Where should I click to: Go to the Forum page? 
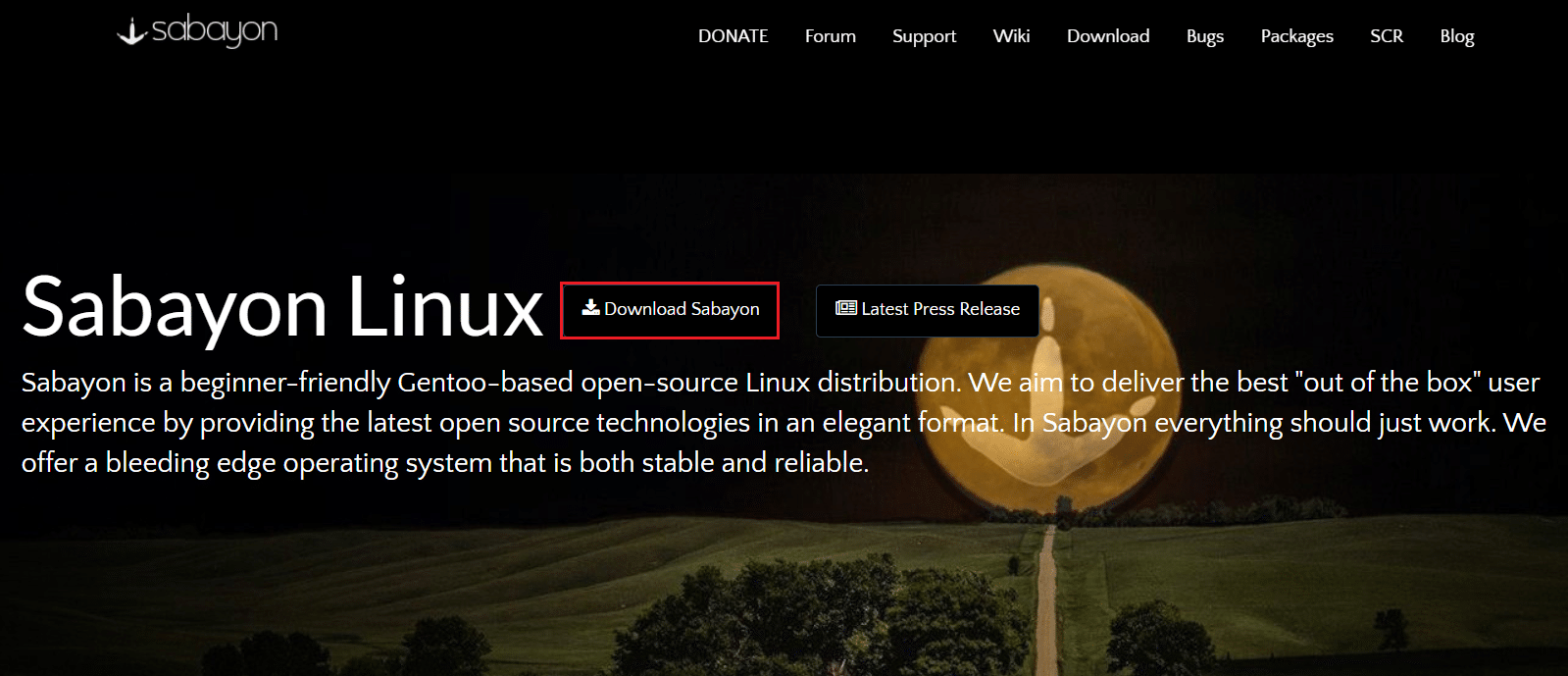[830, 36]
